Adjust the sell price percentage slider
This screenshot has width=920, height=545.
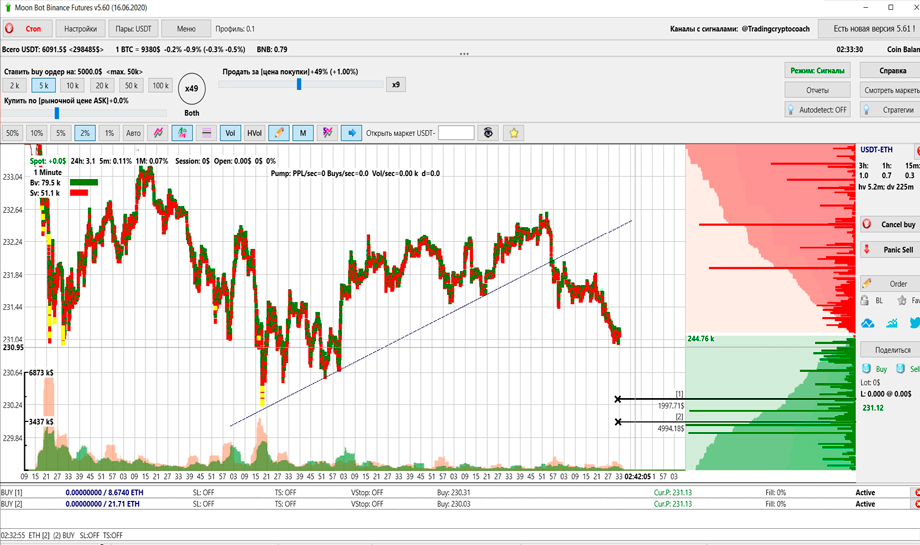click(299, 85)
